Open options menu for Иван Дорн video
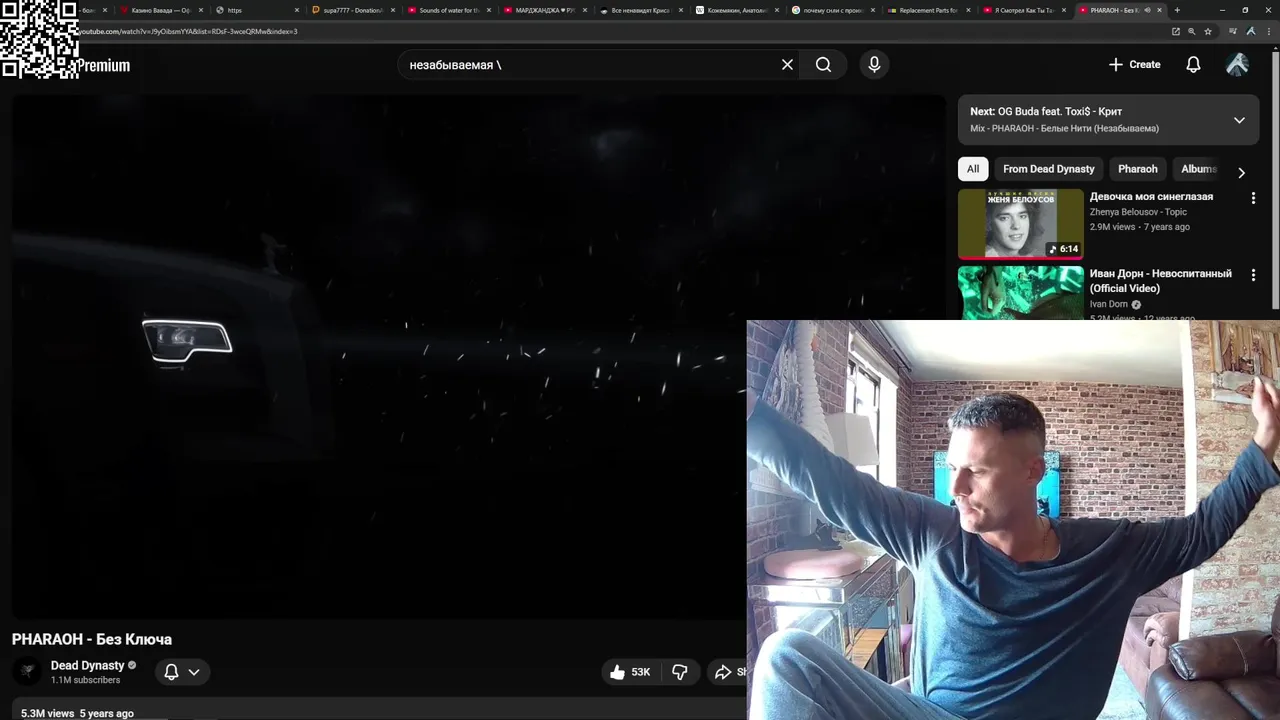 [1253, 275]
